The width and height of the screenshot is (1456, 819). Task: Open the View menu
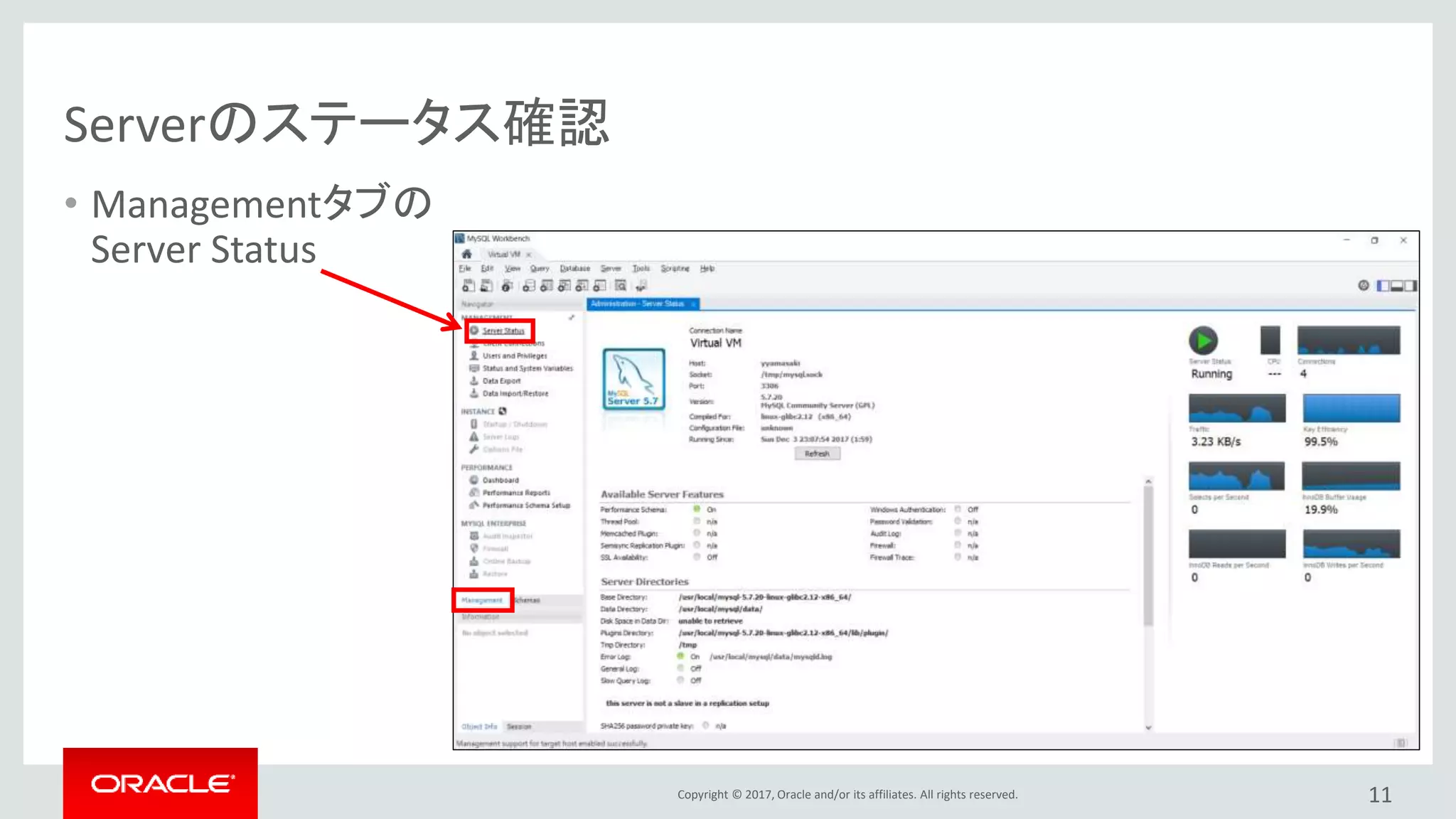[513, 269]
